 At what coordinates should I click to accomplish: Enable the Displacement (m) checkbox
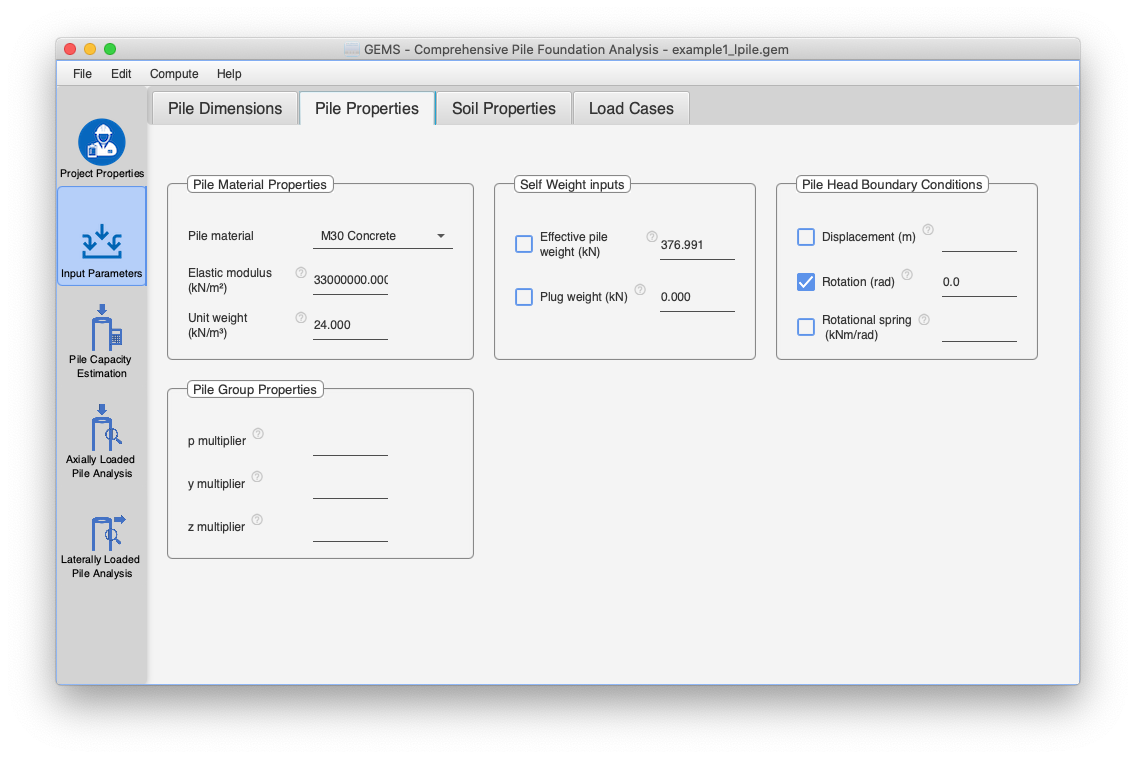point(806,237)
